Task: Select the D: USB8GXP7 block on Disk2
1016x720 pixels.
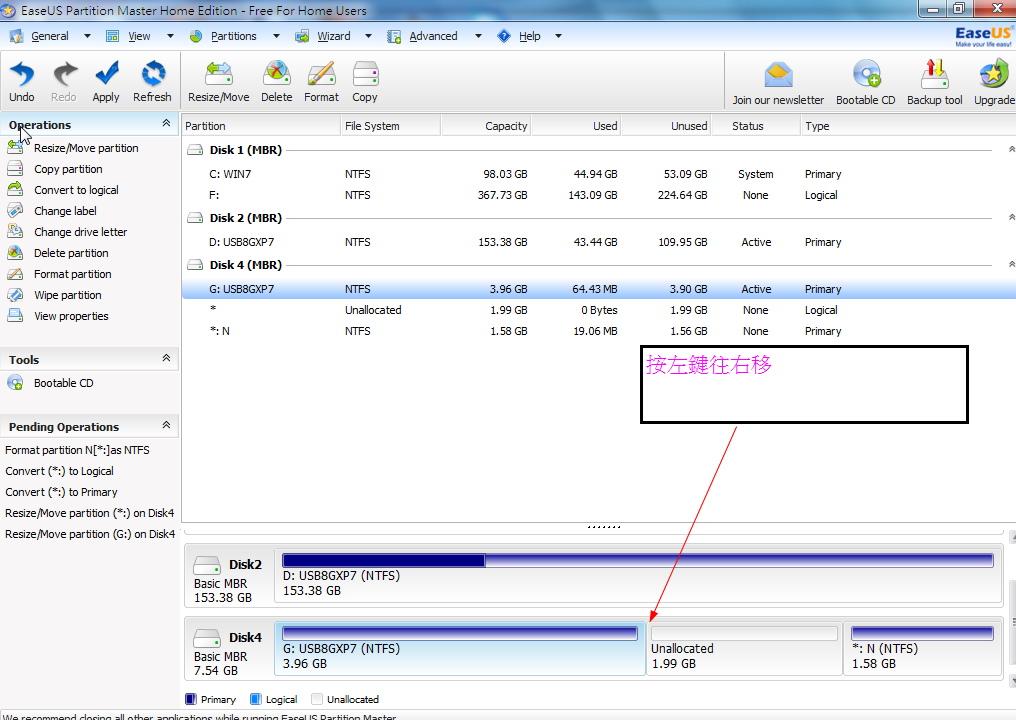Action: pos(638,575)
